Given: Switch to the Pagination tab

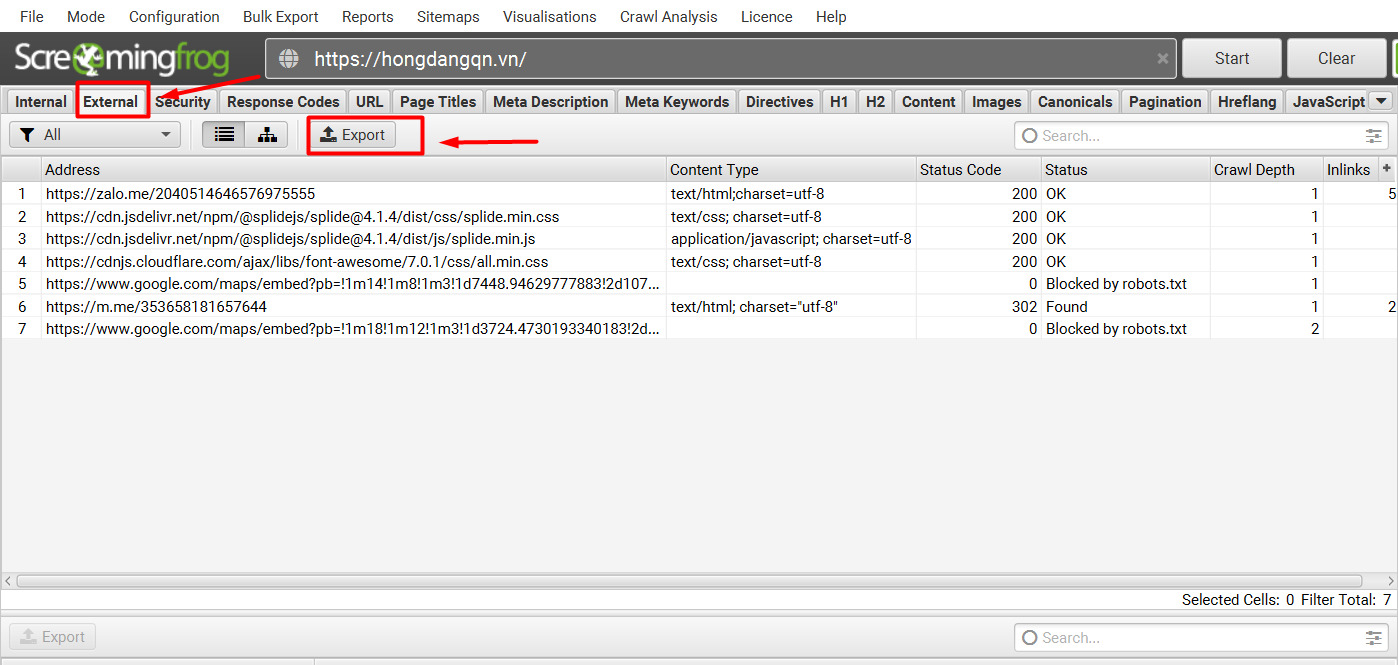Looking at the screenshot, I should pos(1165,102).
